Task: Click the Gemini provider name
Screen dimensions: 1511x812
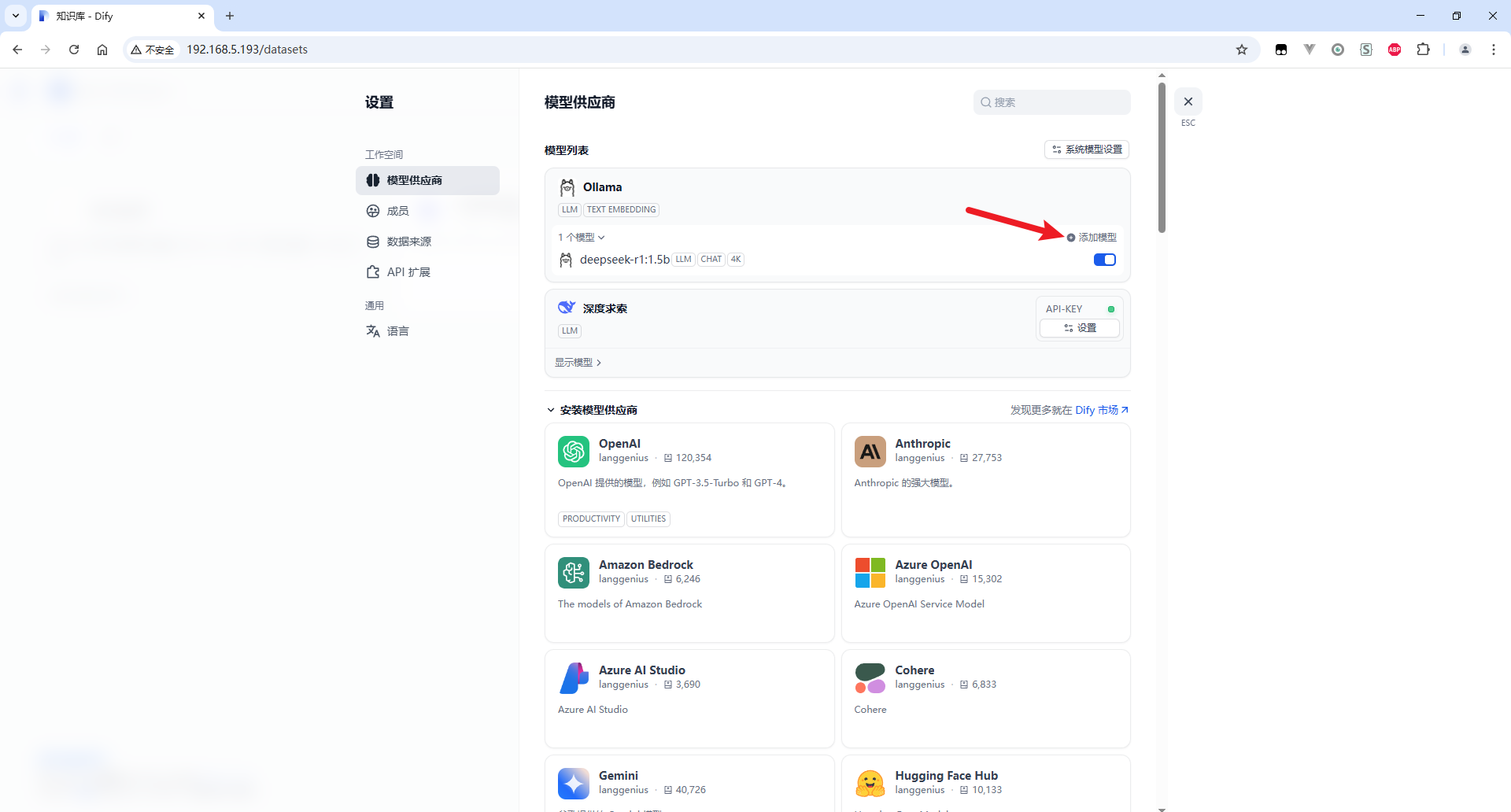Action: click(x=619, y=776)
